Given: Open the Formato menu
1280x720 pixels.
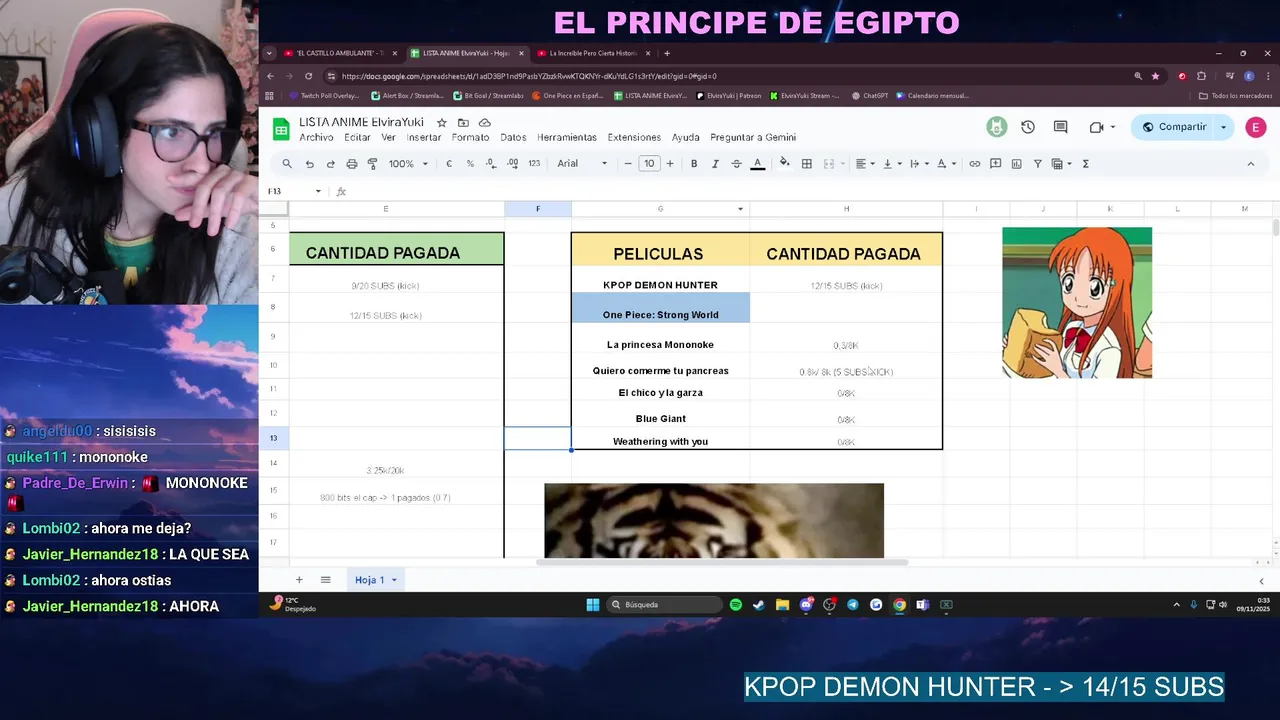Looking at the screenshot, I should pyautogui.click(x=470, y=137).
